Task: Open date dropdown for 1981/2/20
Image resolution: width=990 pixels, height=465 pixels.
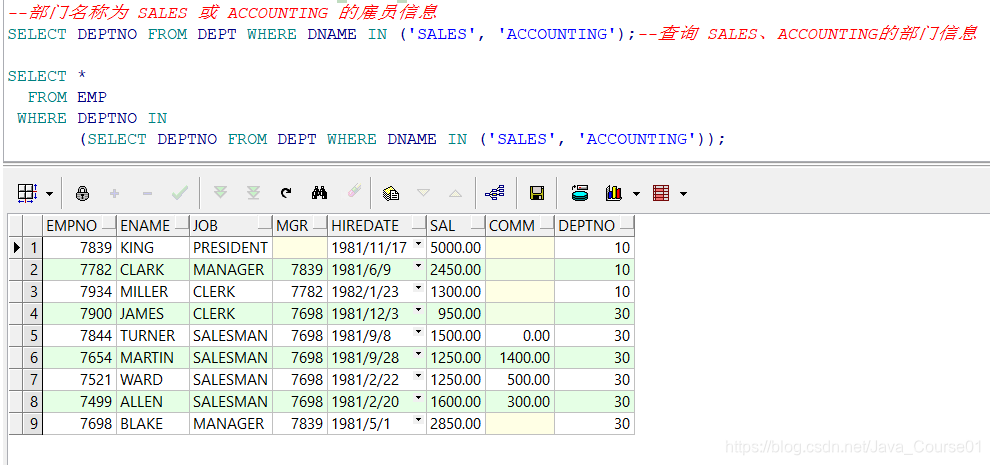Action: click(x=418, y=399)
